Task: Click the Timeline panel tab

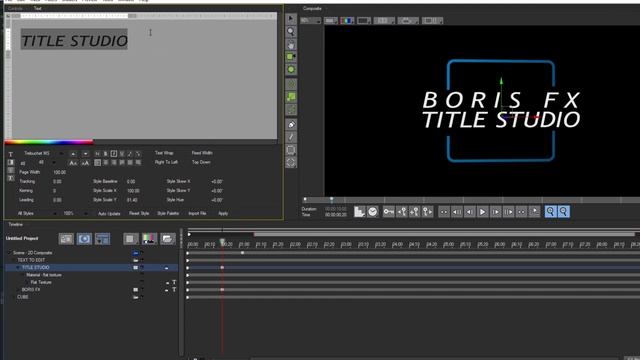Action: pos(16,224)
